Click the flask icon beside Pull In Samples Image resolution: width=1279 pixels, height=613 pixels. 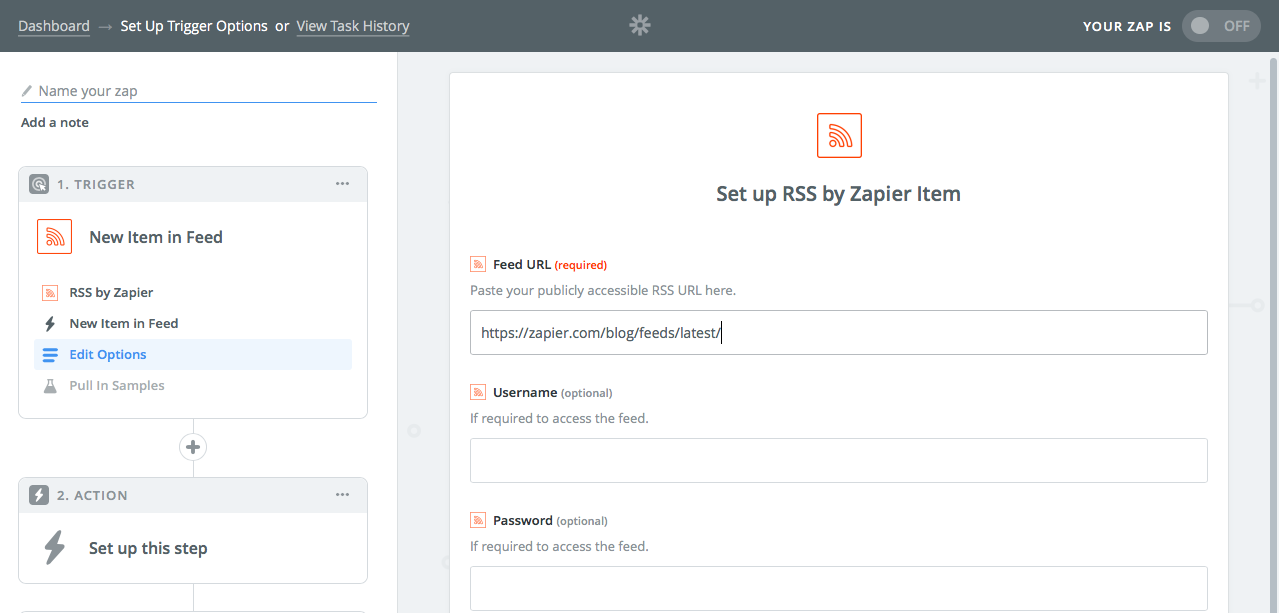click(50, 386)
